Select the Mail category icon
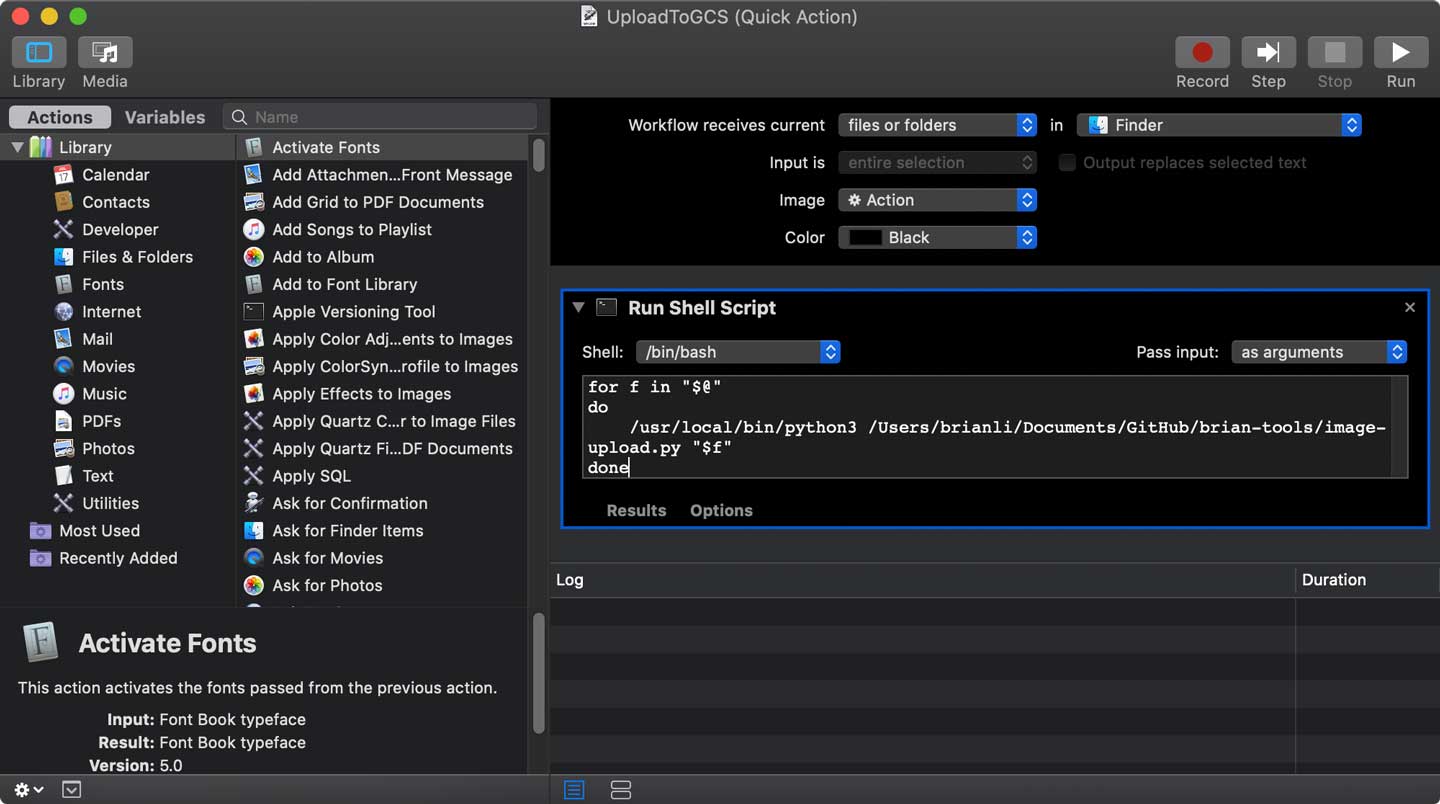 64,339
